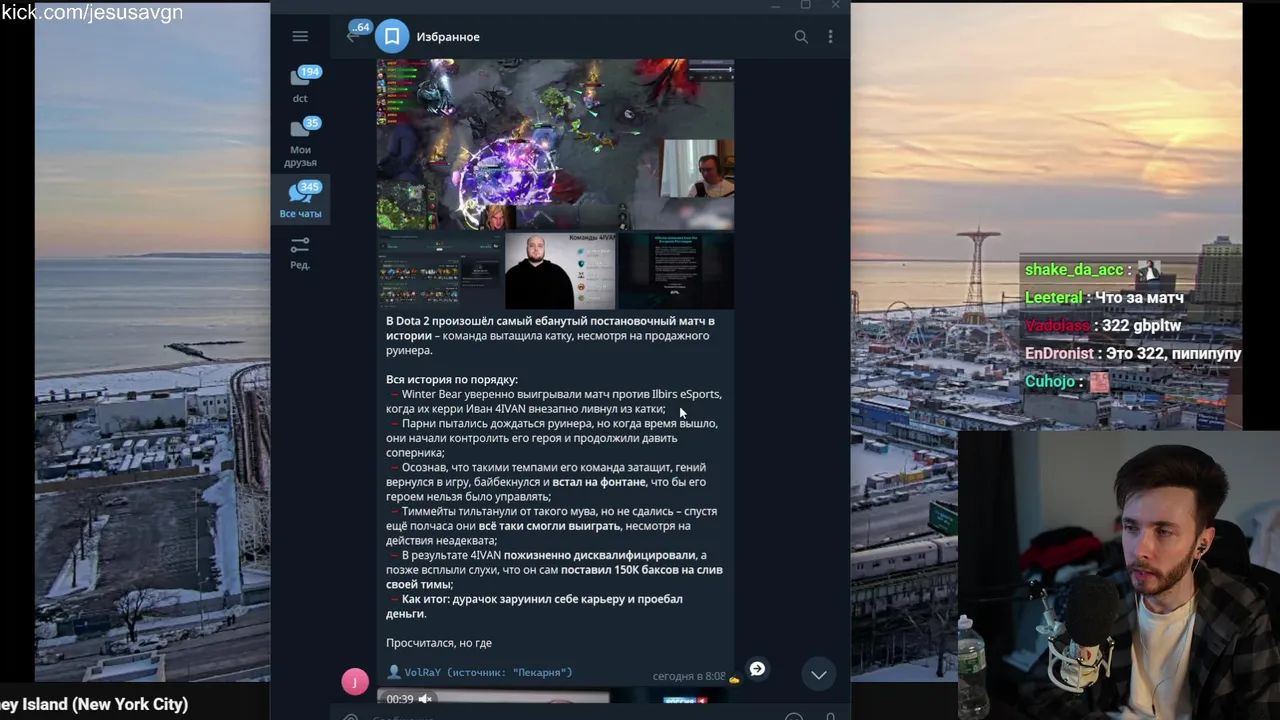Click the Избранное chat title

[x=448, y=37]
